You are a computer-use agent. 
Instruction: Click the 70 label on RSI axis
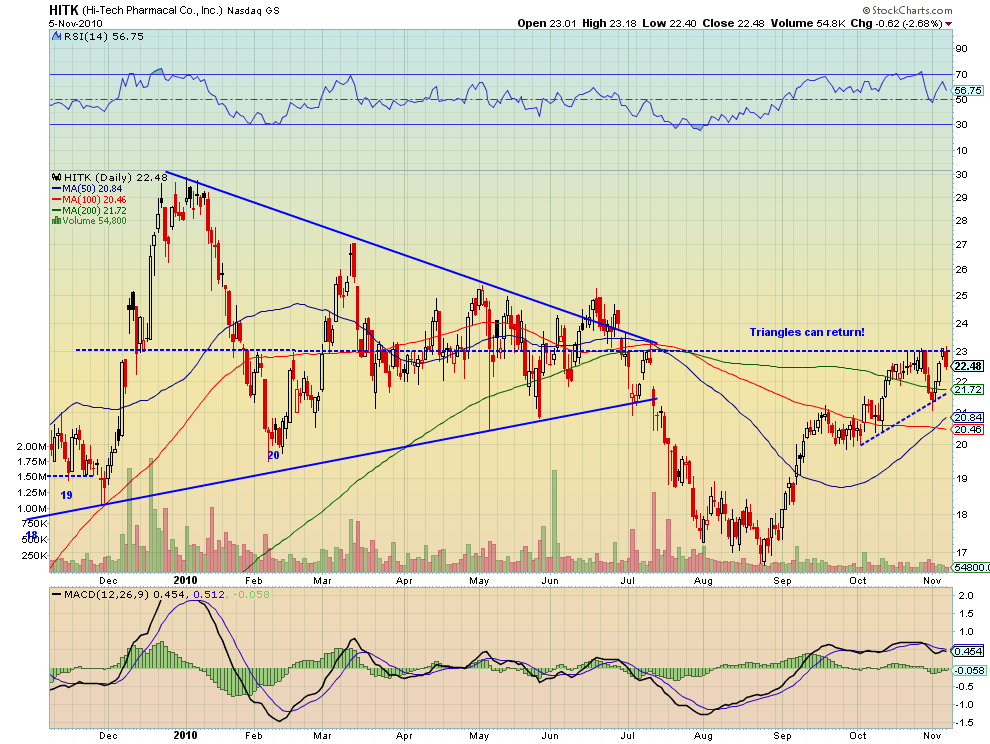961,75
